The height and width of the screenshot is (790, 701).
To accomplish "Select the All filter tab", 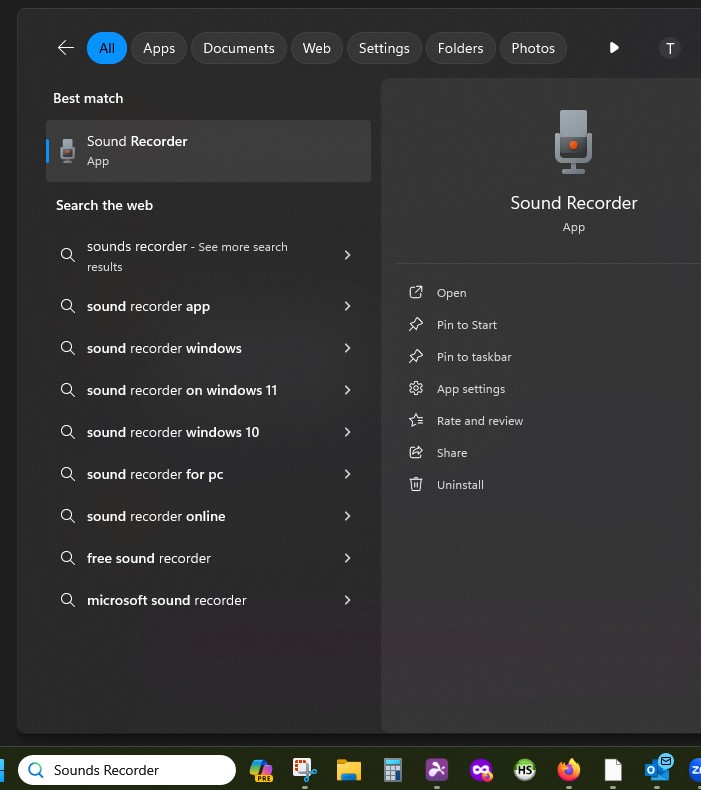I will click(x=107, y=48).
